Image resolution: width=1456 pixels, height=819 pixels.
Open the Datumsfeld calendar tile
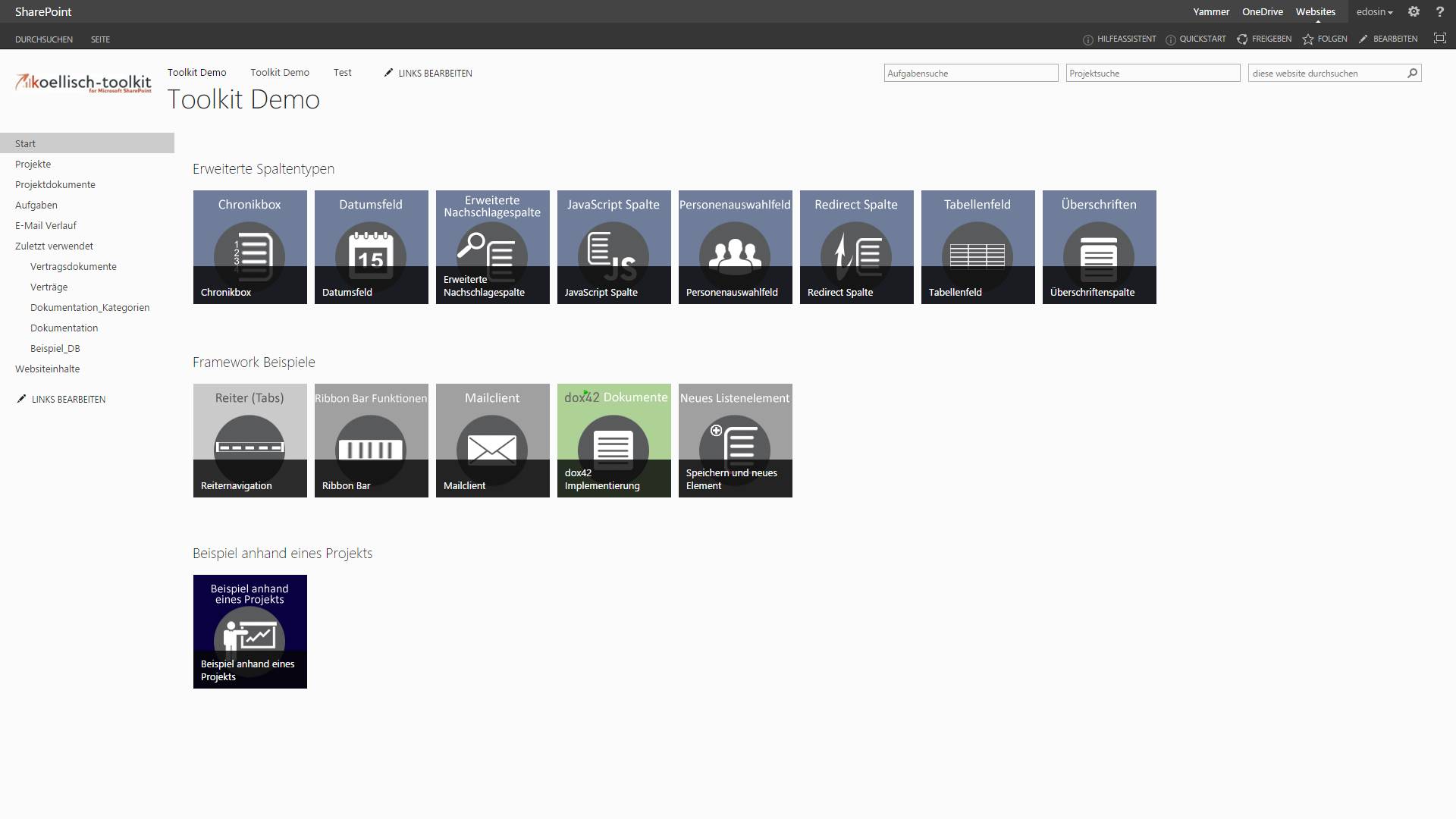coord(372,247)
